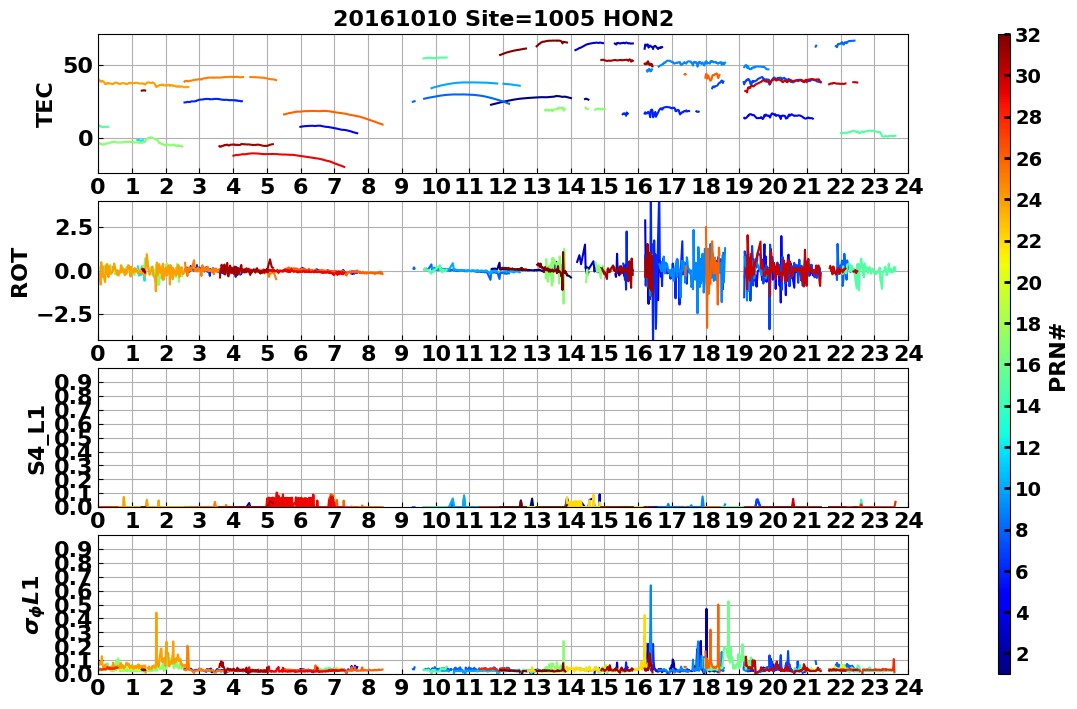
Task: Click the −2.5 tick on ROT axis
Action: pyautogui.click(x=65, y=315)
